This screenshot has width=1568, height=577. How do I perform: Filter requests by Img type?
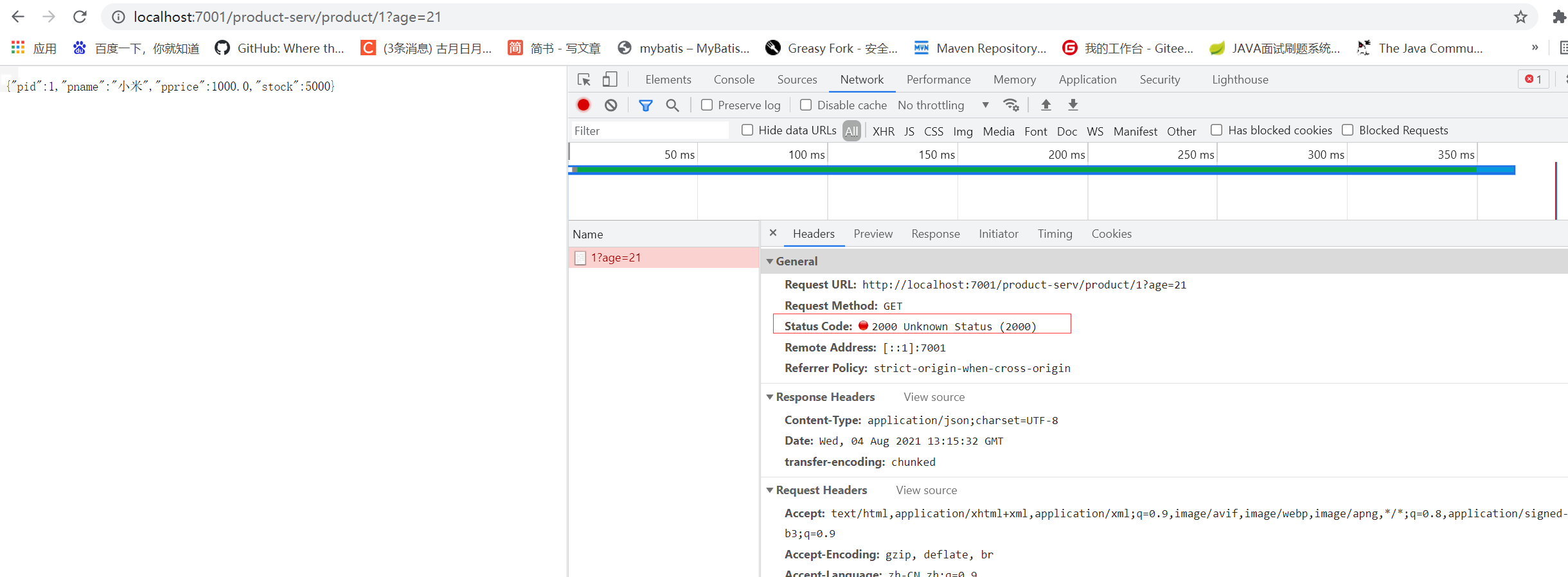click(x=963, y=131)
